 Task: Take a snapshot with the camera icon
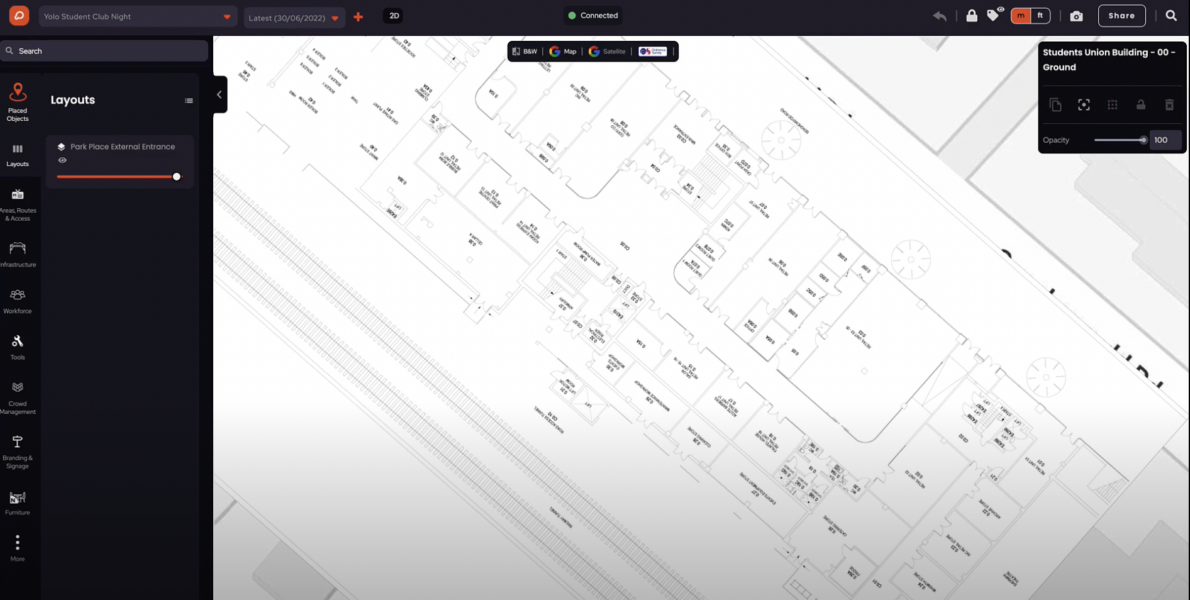1076,16
